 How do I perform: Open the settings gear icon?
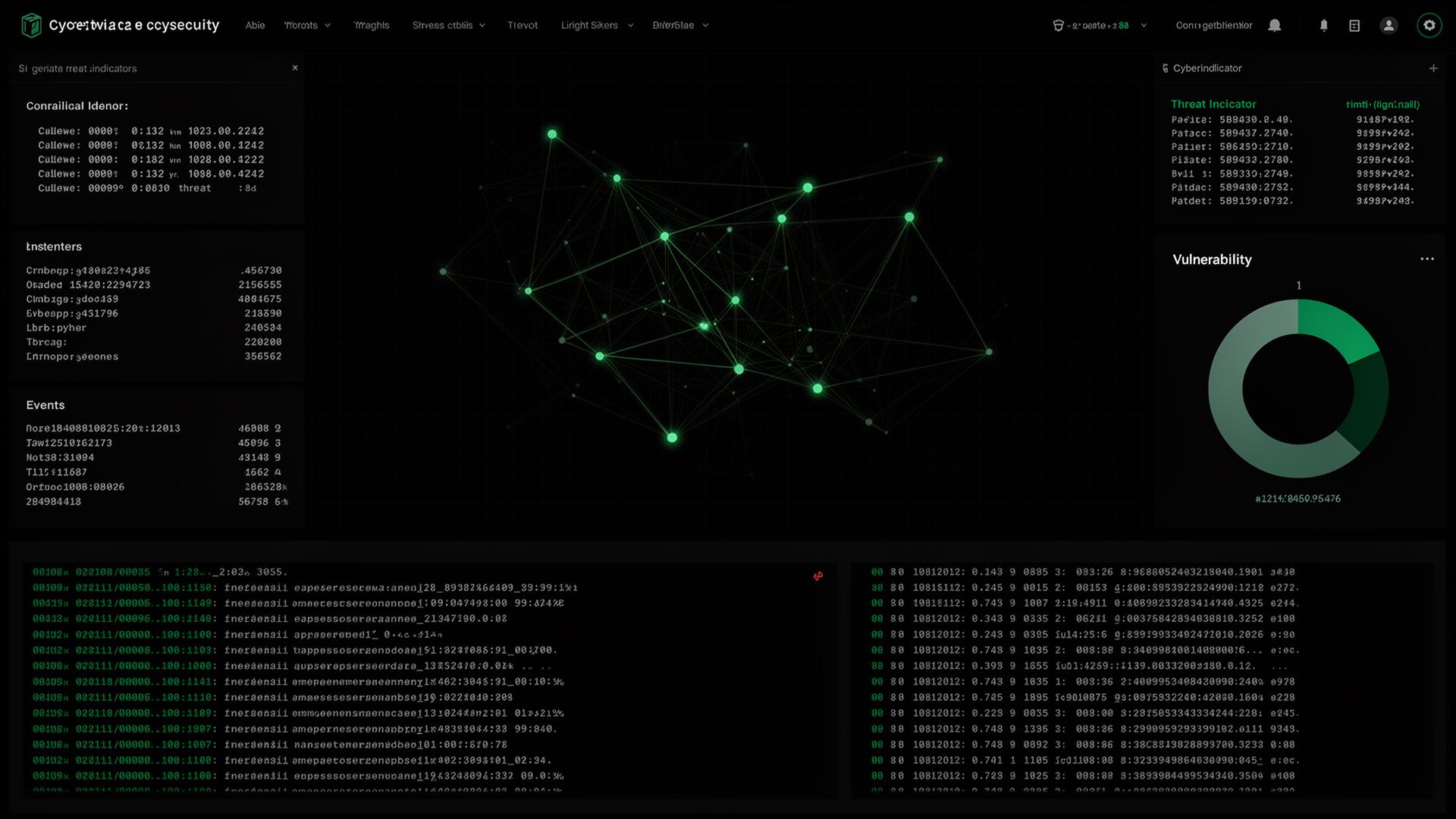coord(1429,25)
